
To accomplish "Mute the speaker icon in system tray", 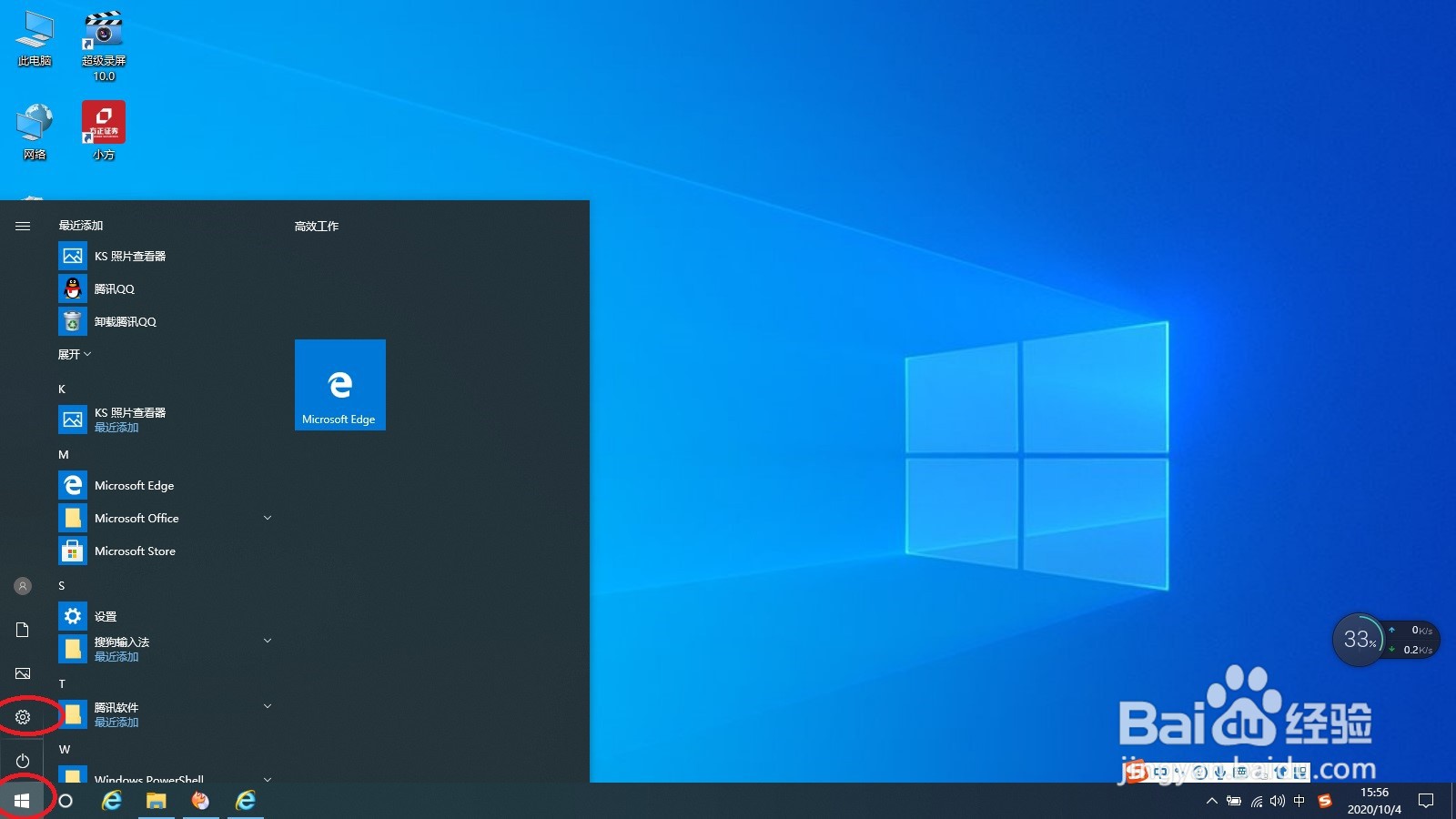I will [x=1279, y=802].
